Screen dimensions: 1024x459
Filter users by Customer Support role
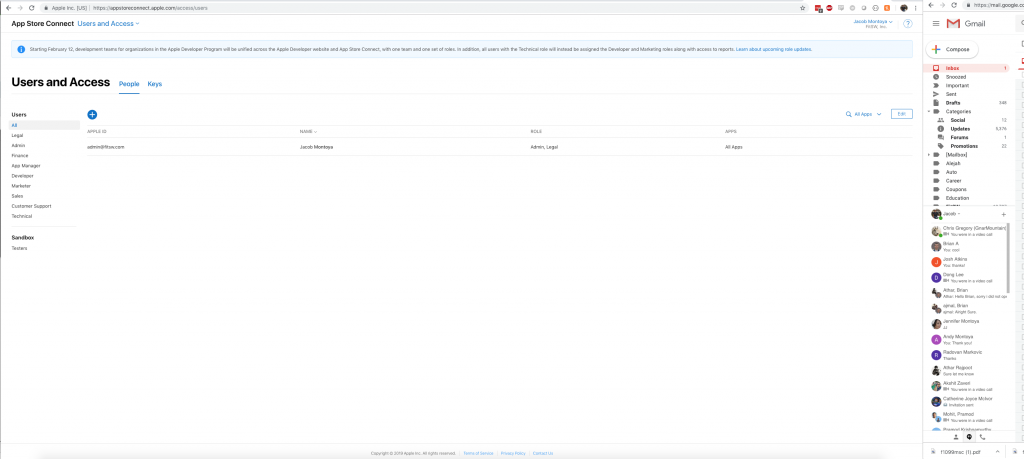click(31, 206)
